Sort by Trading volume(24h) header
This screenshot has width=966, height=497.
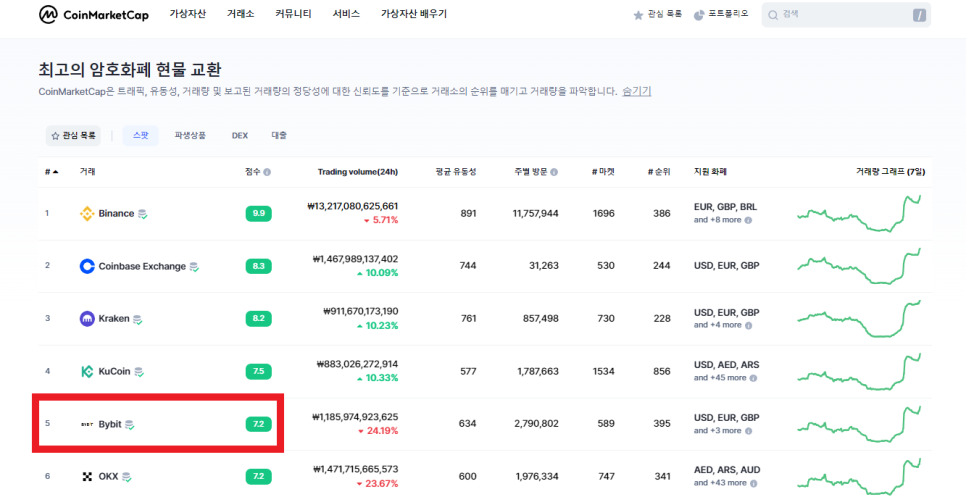[358, 172]
